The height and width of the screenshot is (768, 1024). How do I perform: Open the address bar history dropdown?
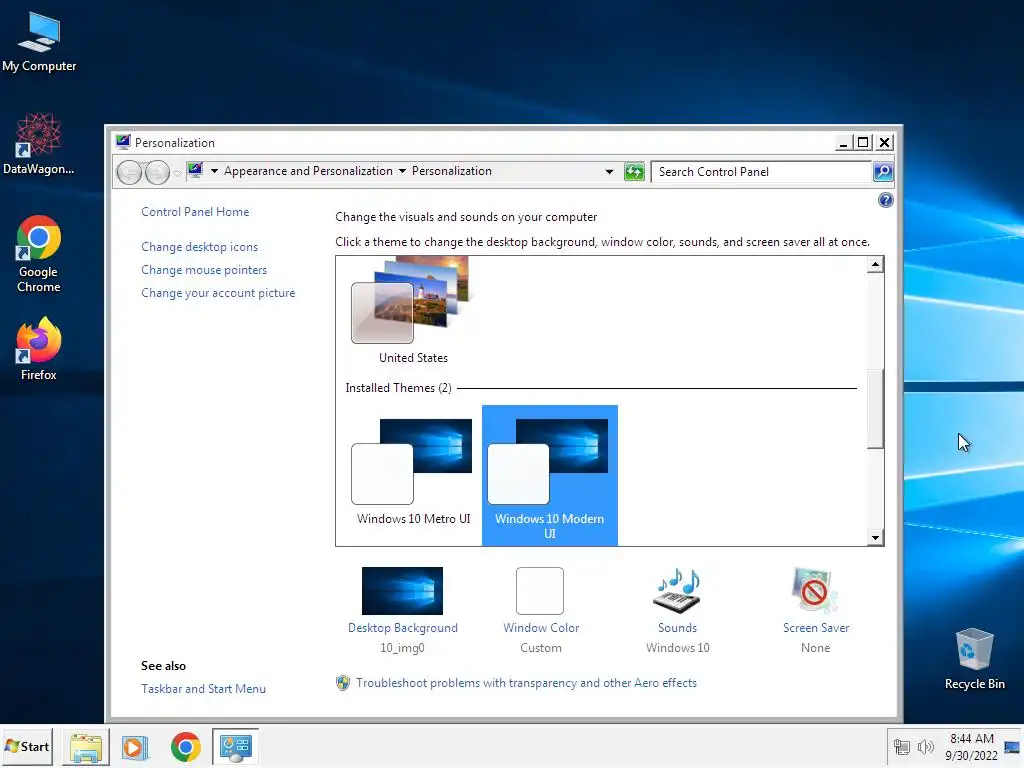(x=609, y=172)
